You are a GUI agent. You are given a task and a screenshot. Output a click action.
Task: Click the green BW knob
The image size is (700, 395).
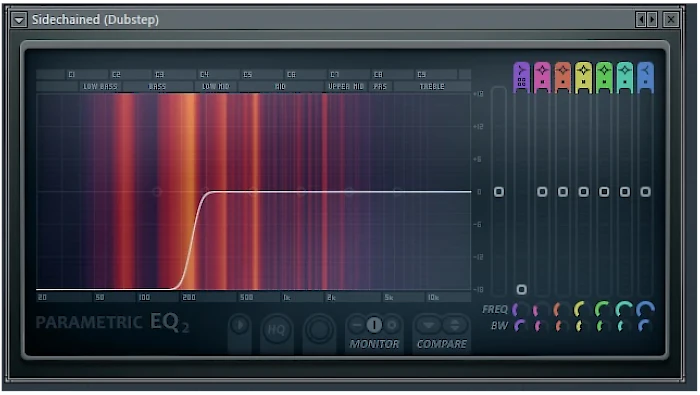click(x=603, y=326)
